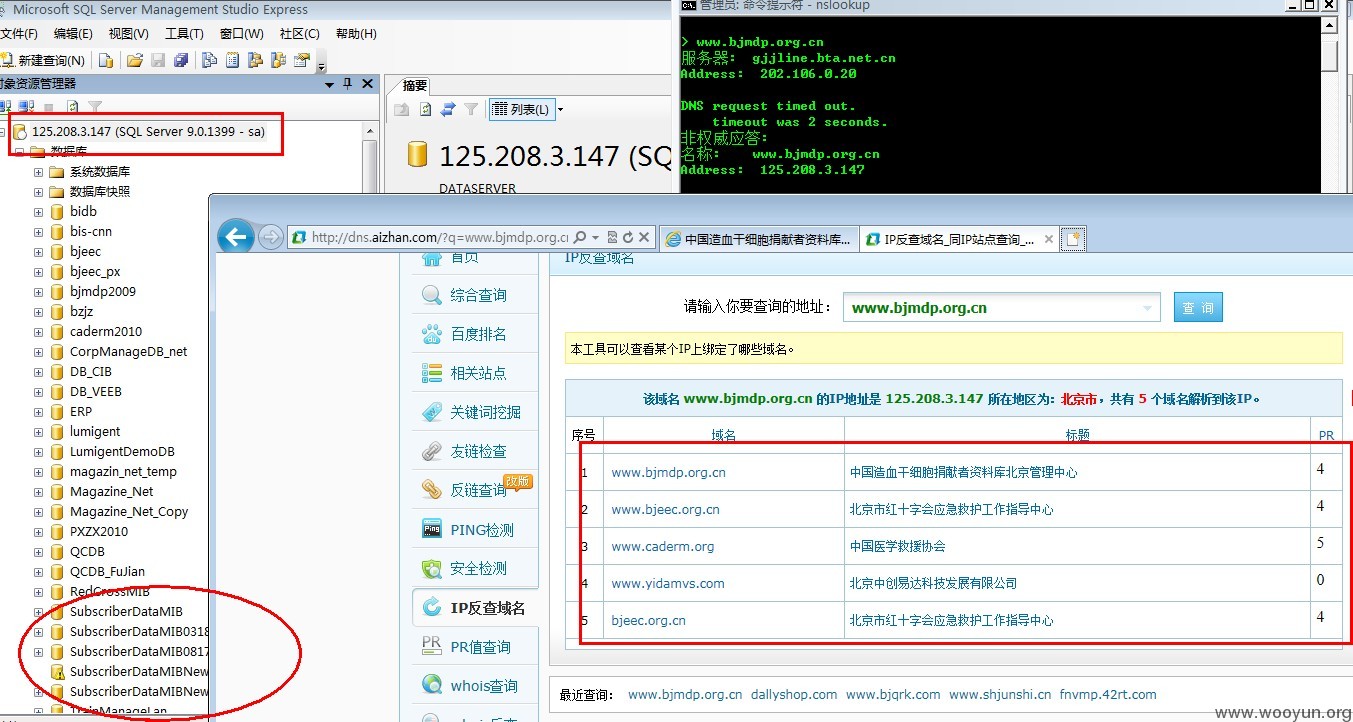Select the 摘要 summary tab
1353x722 pixels.
[414, 85]
